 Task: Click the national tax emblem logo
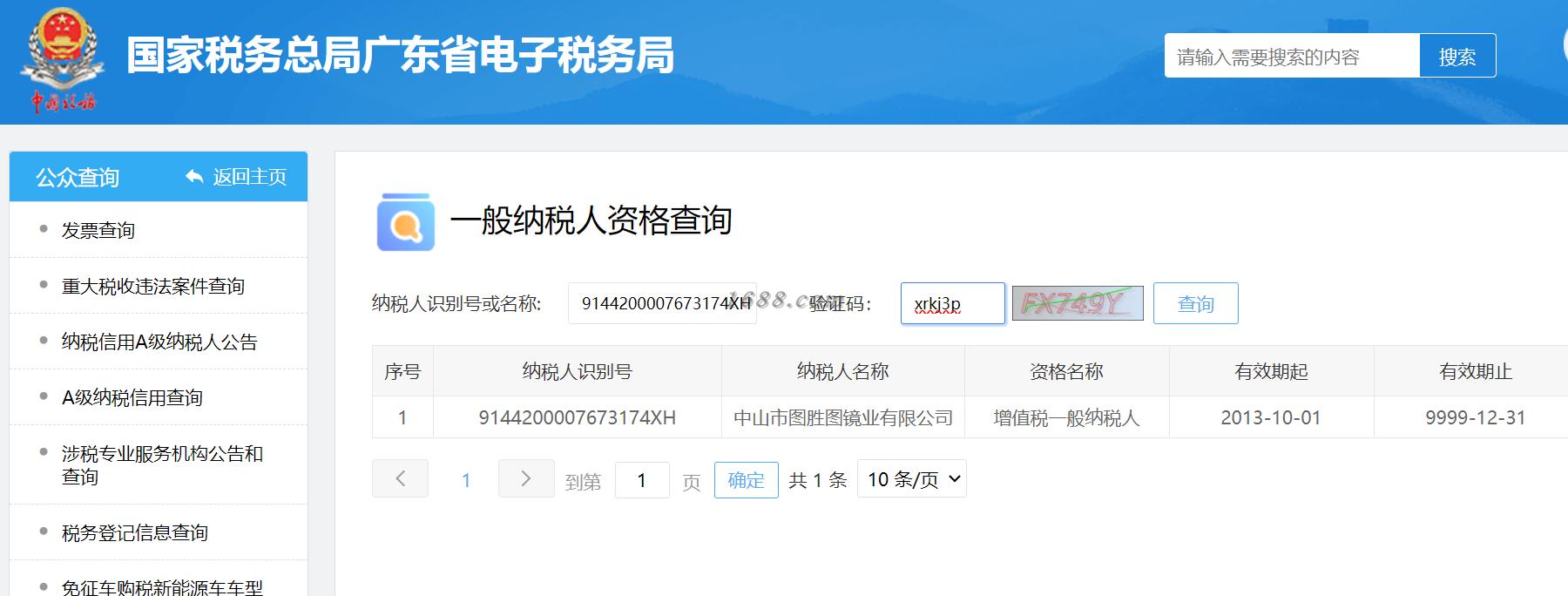[62, 59]
